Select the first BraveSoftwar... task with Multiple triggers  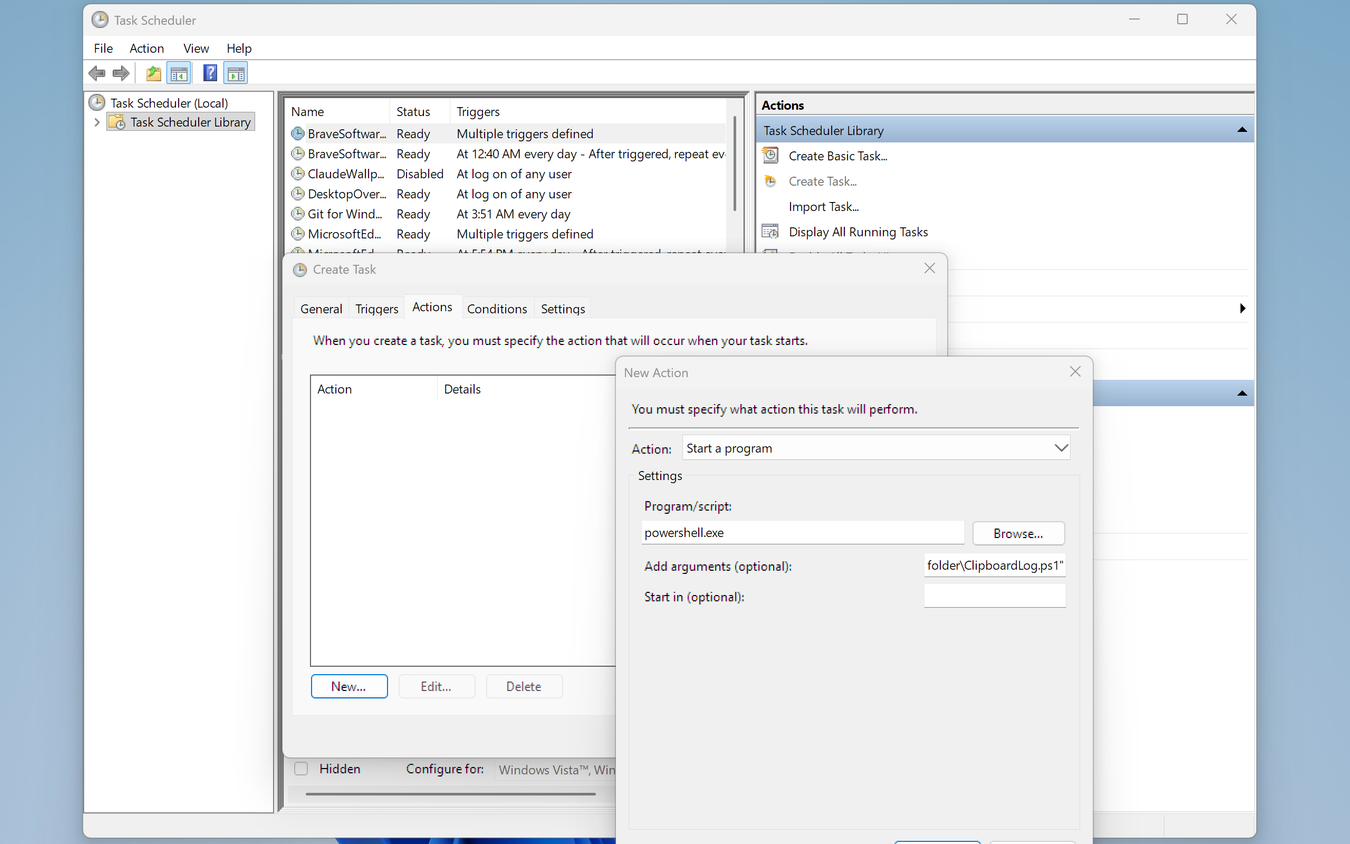[506, 134]
